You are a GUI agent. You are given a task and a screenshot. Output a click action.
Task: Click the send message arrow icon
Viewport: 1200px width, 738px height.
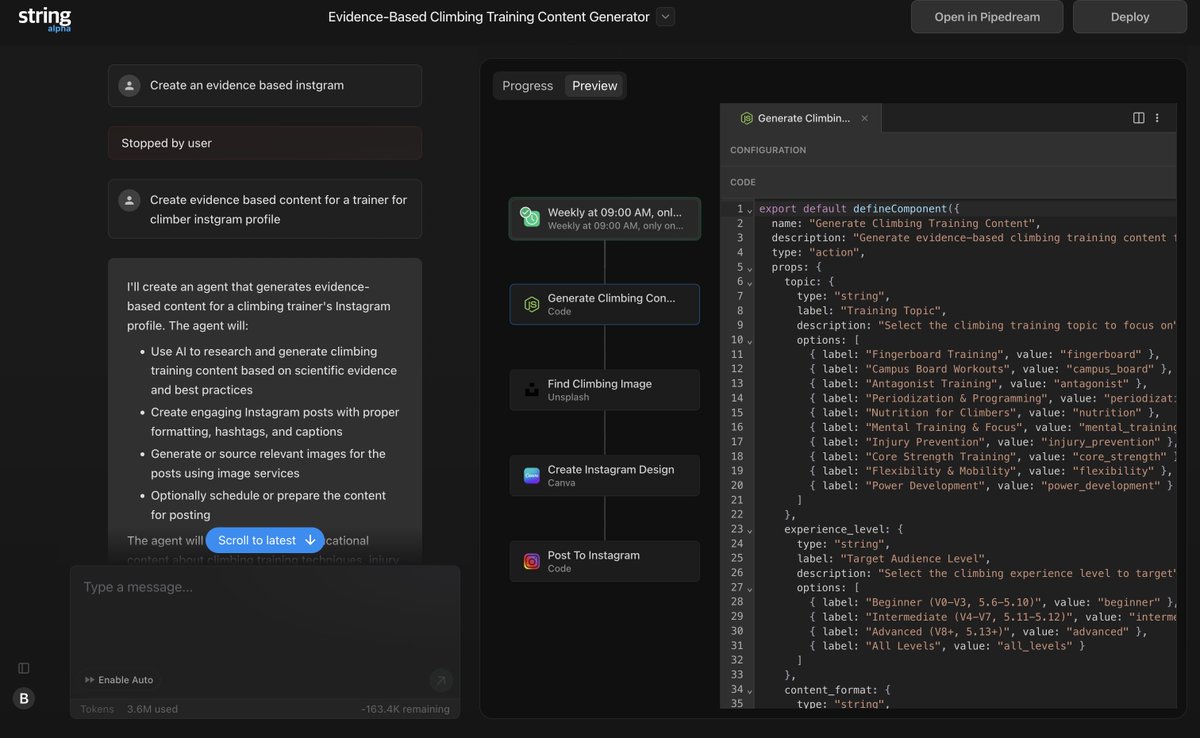pyautogui.click(x=440, y=681)
